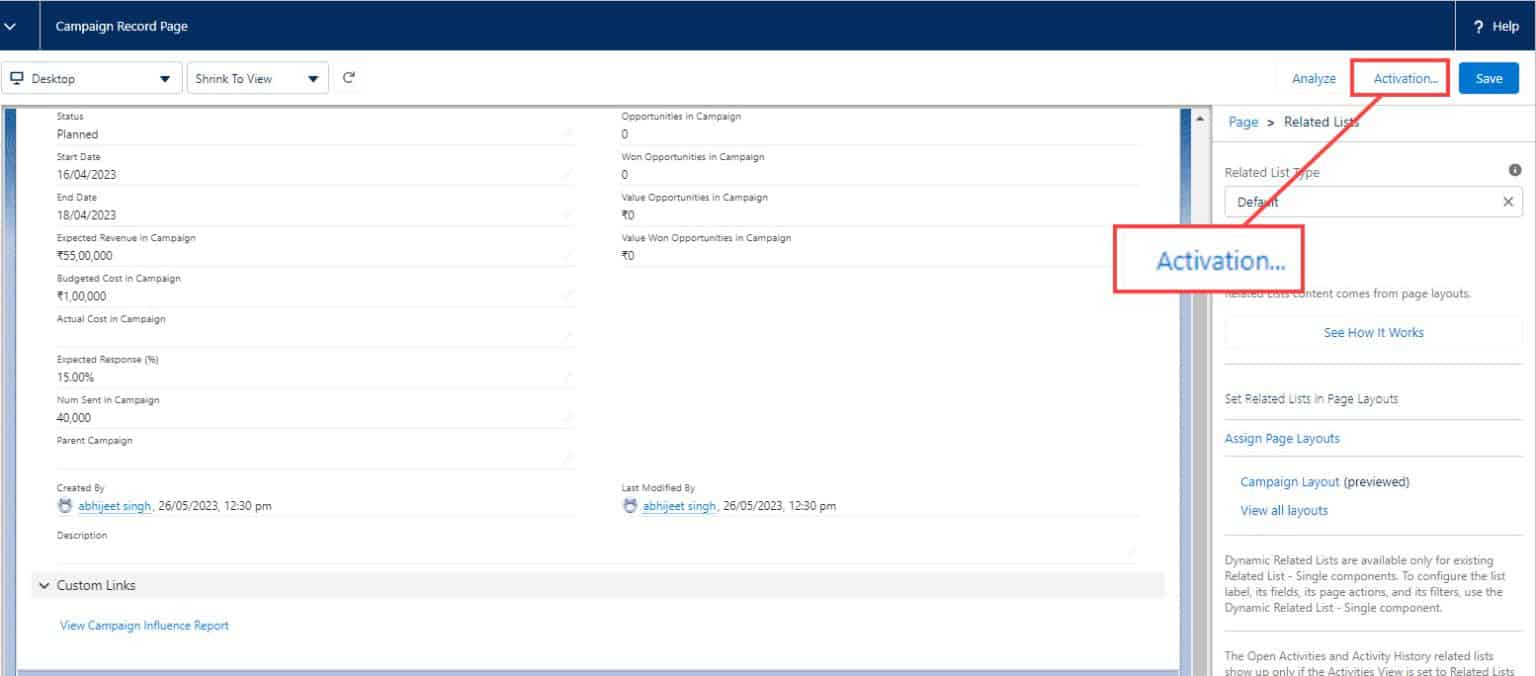The width and height of the screenshot is (1536, 676).
Task: Click the refresh canvas icon
Action: [349, 77]
